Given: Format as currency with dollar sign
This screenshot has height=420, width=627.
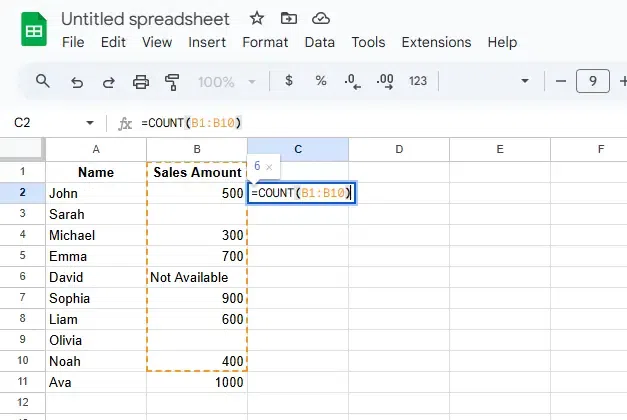Looking at the screenshot, I should point(289,81).
